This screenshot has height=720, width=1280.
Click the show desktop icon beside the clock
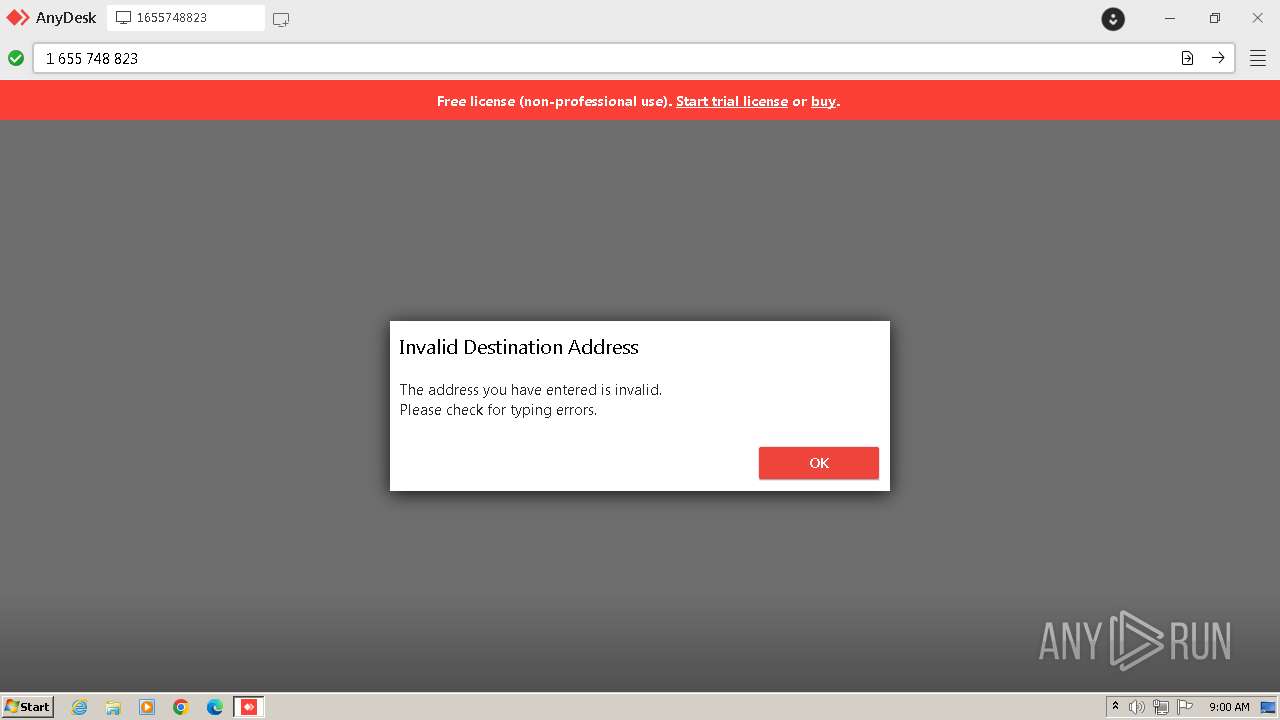point(1268,707)
